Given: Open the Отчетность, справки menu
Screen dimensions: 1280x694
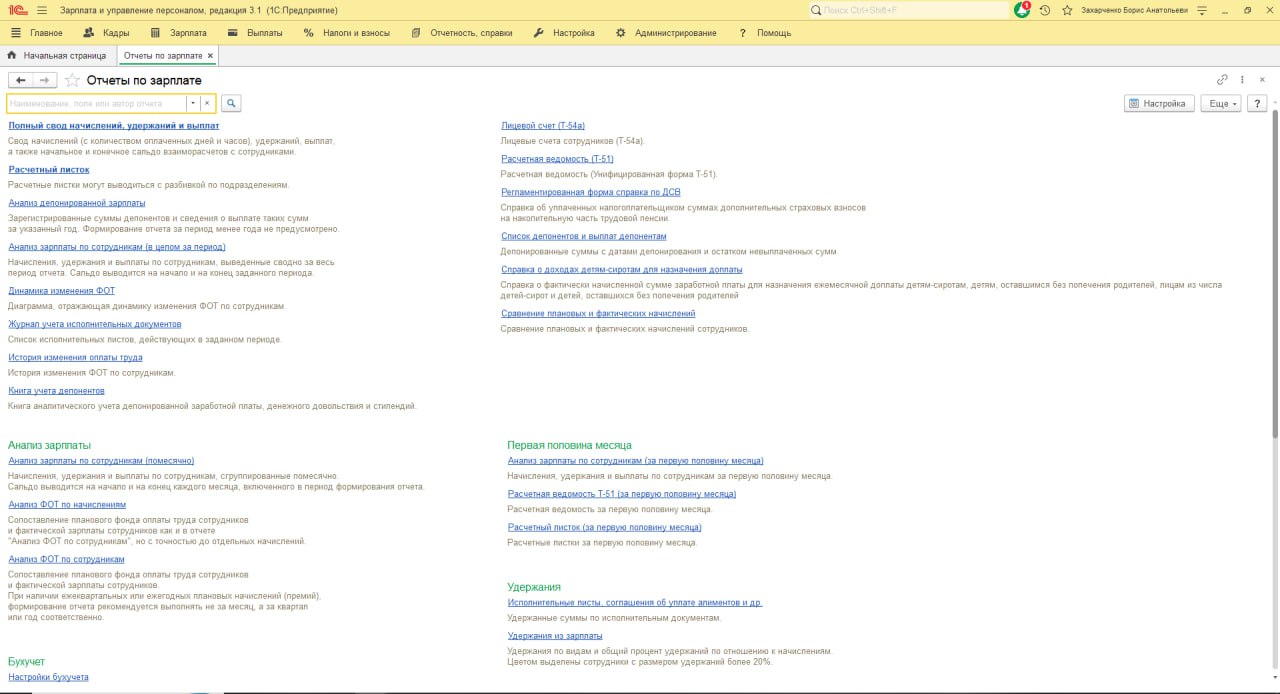Looking at the screenshot, I should [470, 32].
